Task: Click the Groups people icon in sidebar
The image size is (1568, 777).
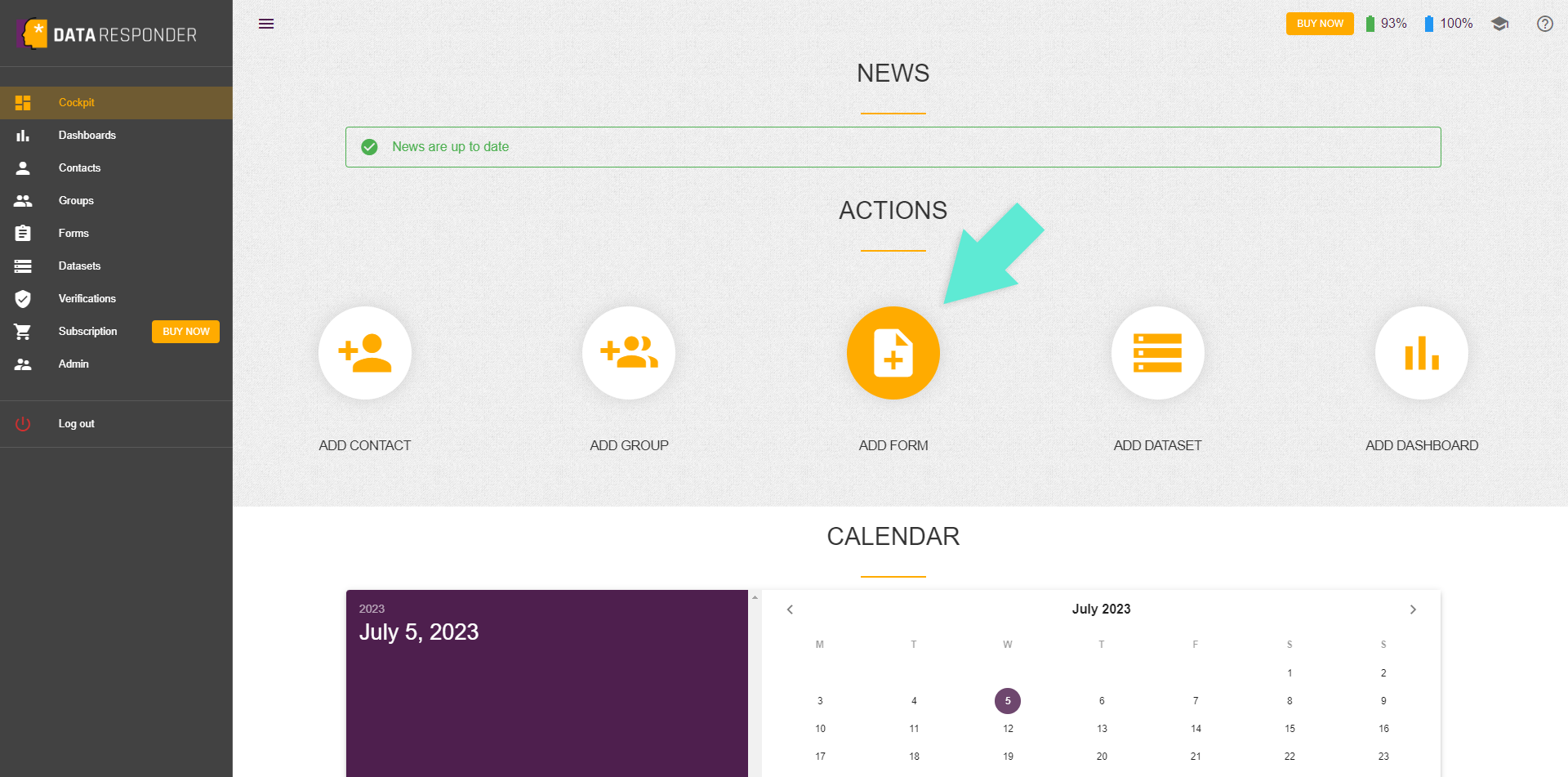Action: pyautogui.click(x=23, y=201)
